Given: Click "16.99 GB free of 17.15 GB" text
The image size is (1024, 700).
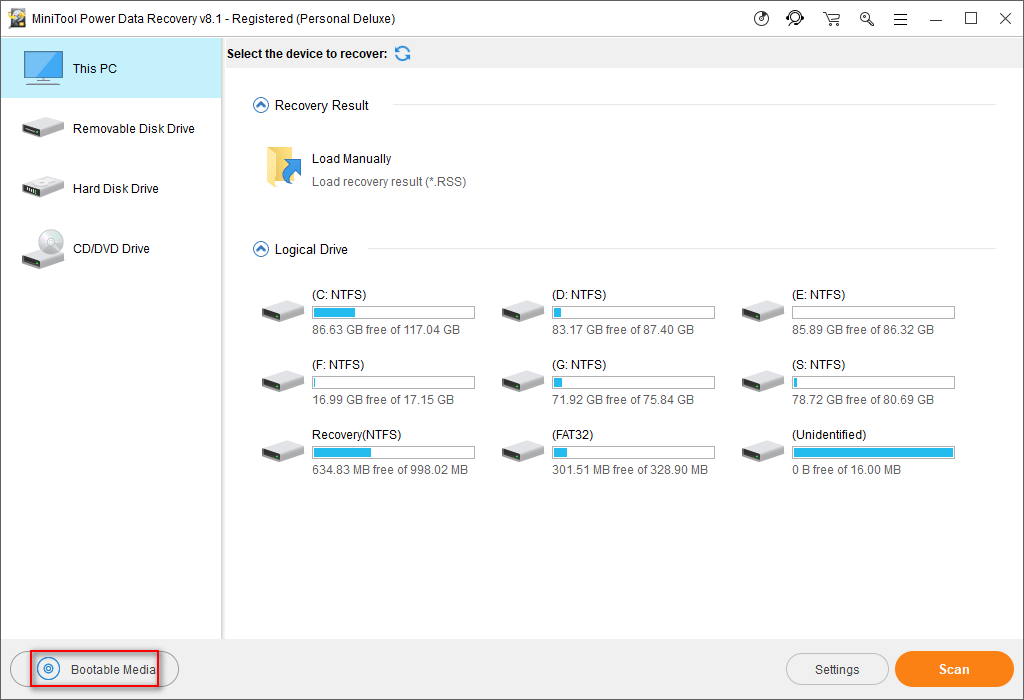Looking at the screenshot, I should 383,400.
